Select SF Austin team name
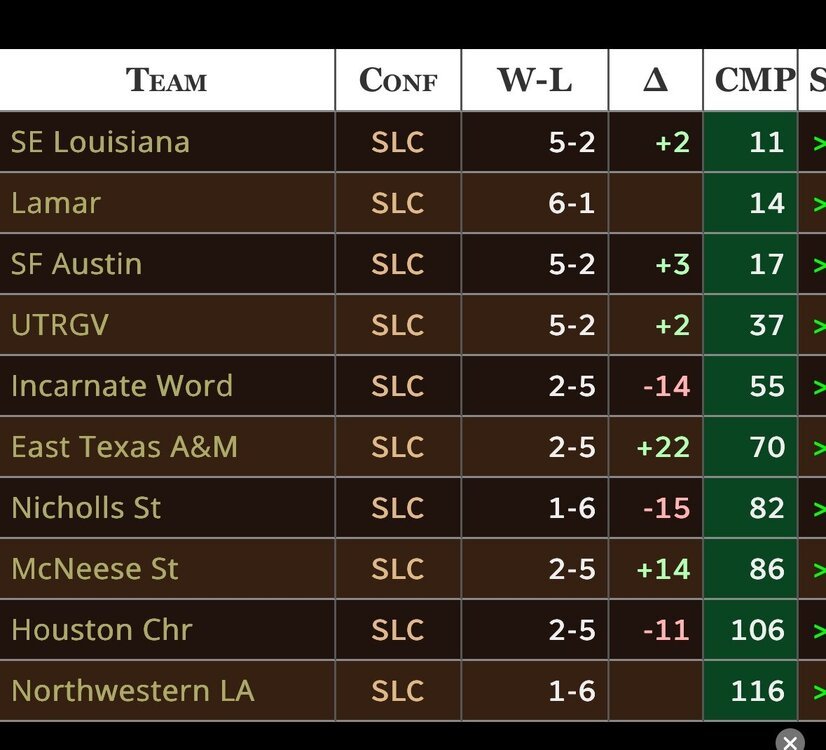 click(76, 264)
